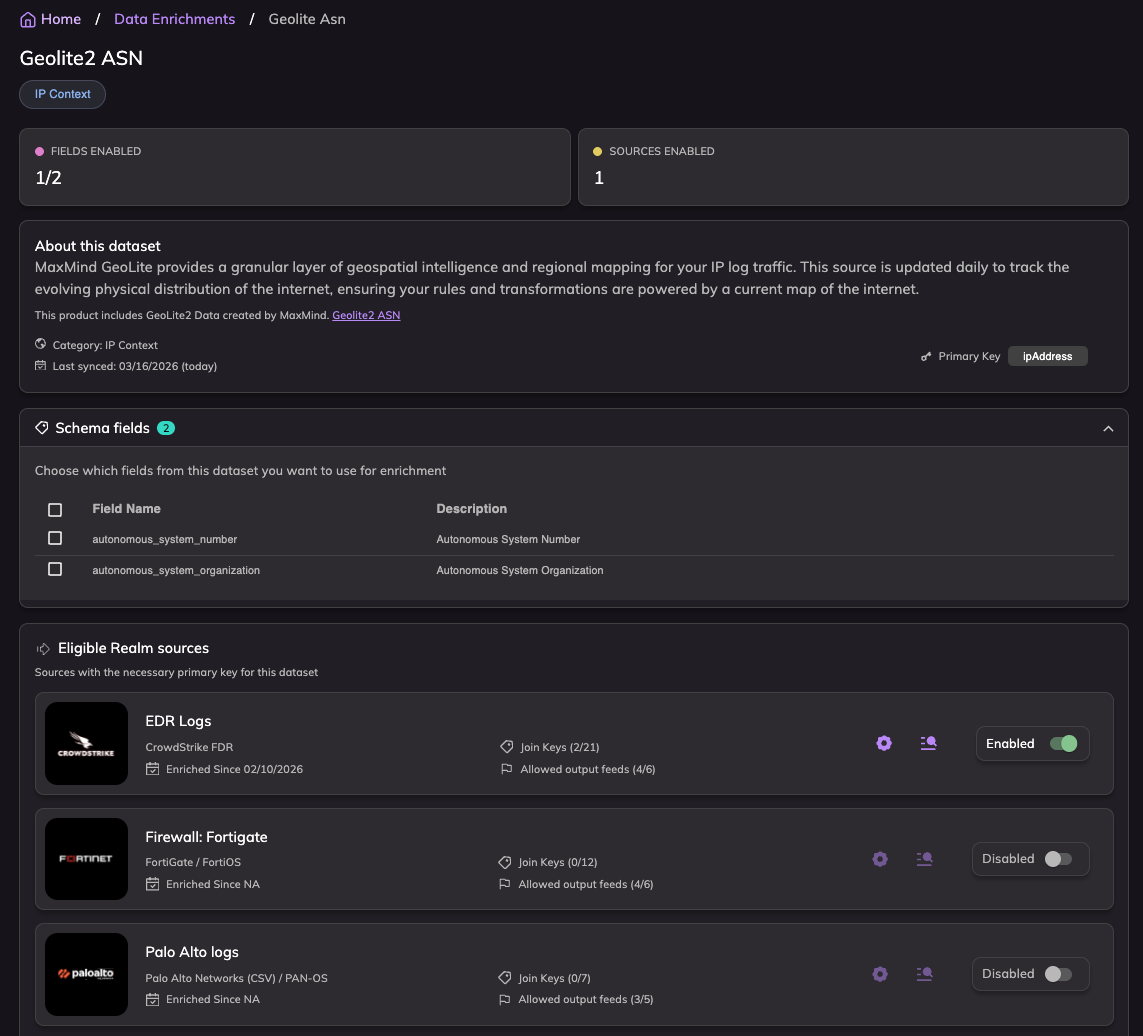Click the Home icon in breadcrumb

tap(28, 20)
